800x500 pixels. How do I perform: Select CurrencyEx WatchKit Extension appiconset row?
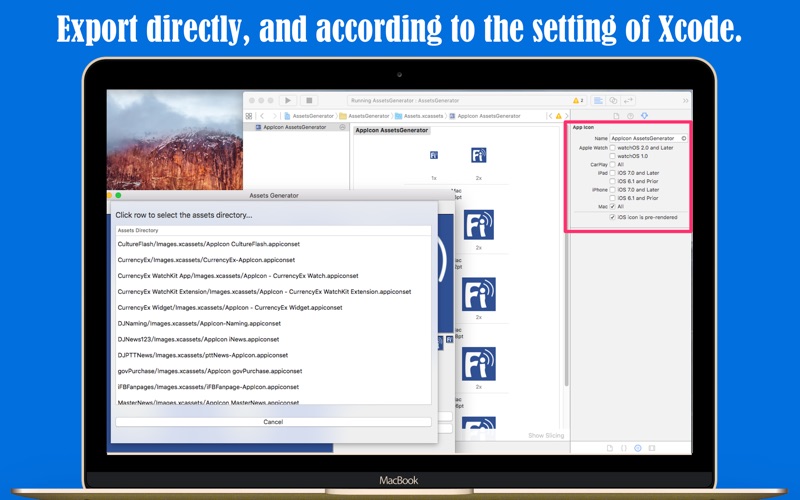click(273, 292)
